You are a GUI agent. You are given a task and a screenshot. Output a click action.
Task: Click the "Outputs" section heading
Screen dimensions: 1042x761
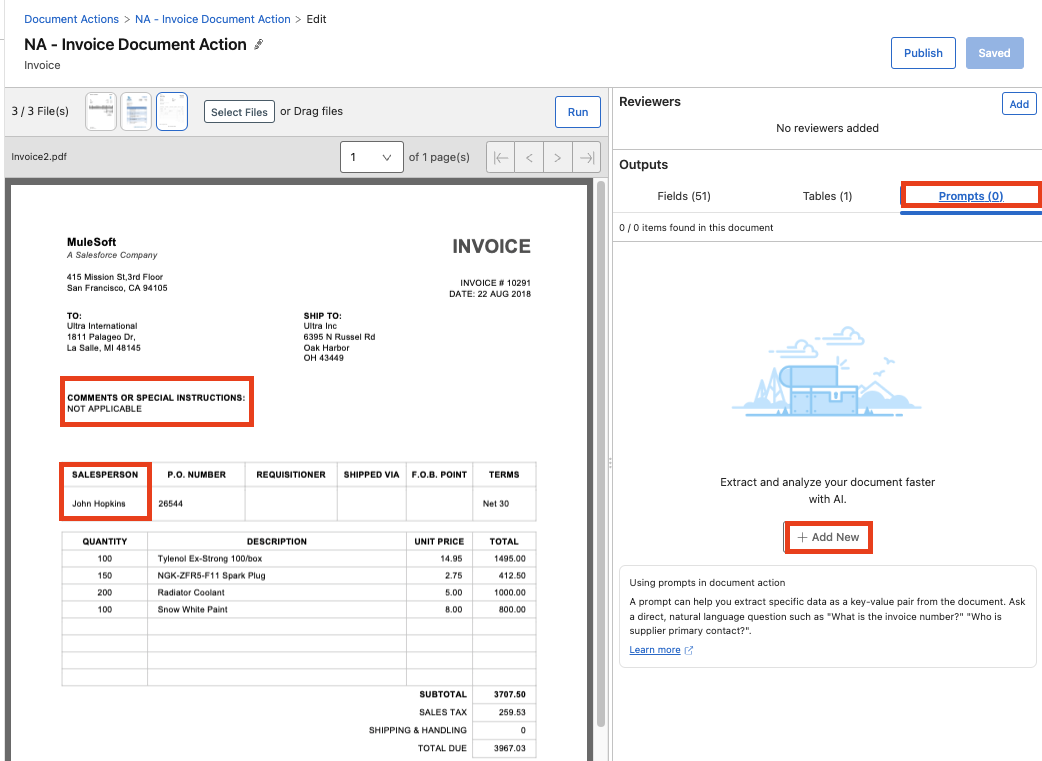tap(643, 165)
